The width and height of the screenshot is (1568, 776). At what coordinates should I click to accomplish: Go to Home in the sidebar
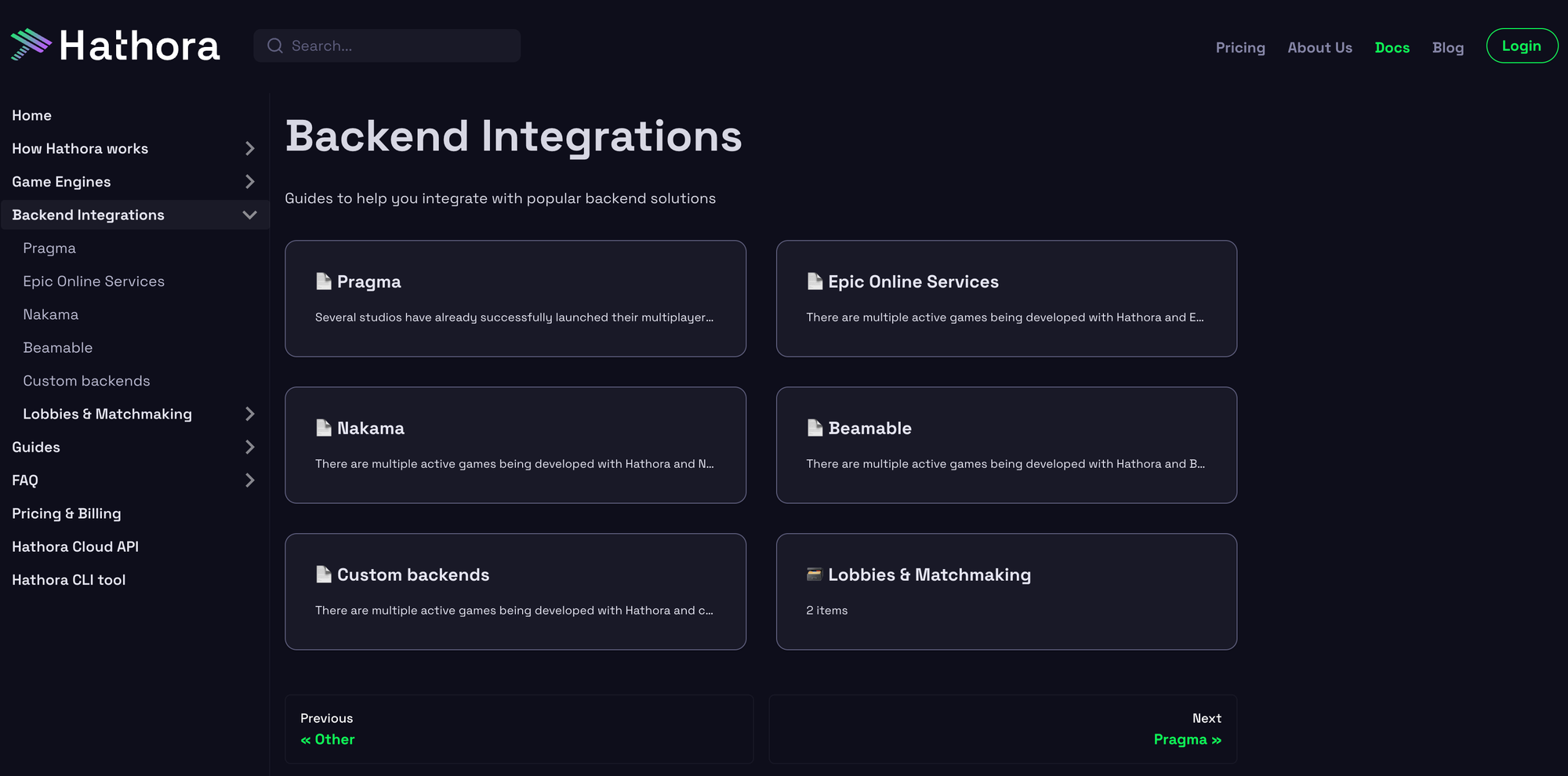click(x=31, y=115)
